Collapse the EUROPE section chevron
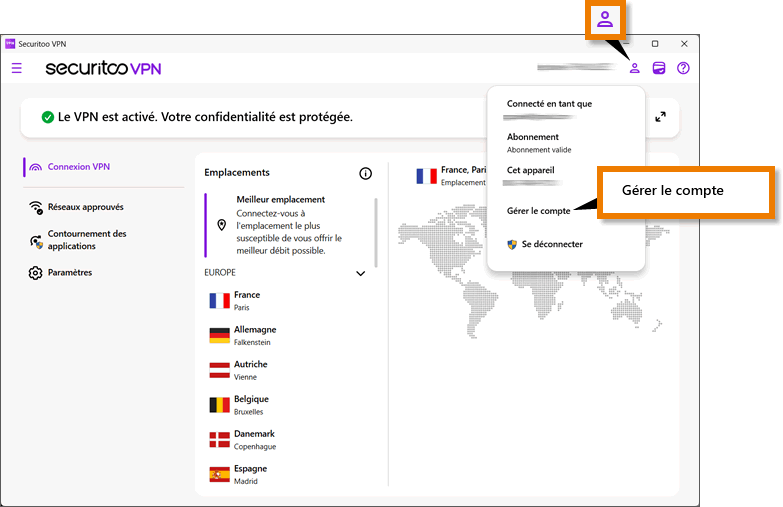This screenshot has height=507, width=783. coord(361,273)
